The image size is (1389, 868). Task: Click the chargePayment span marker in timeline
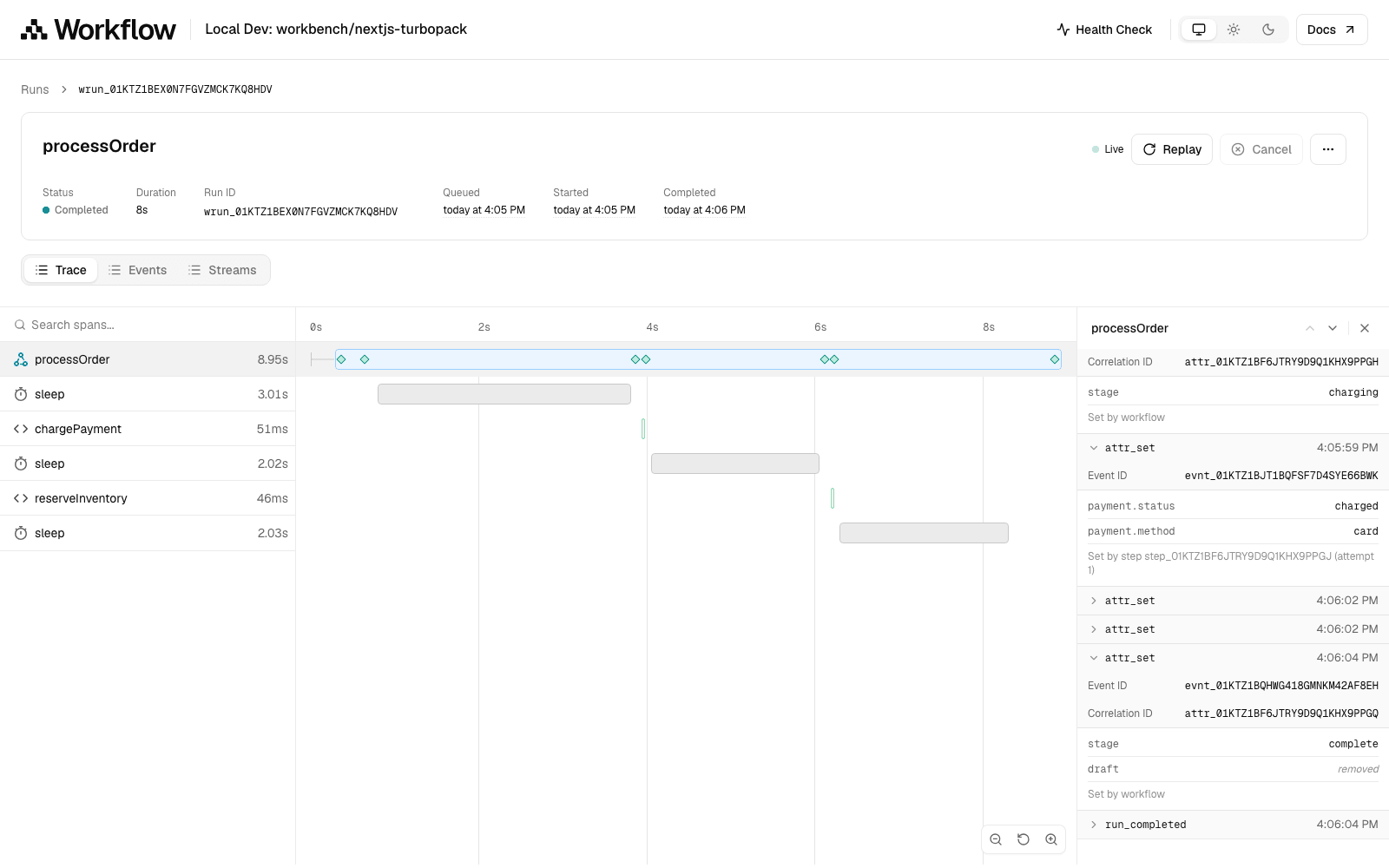click(643, 429)
